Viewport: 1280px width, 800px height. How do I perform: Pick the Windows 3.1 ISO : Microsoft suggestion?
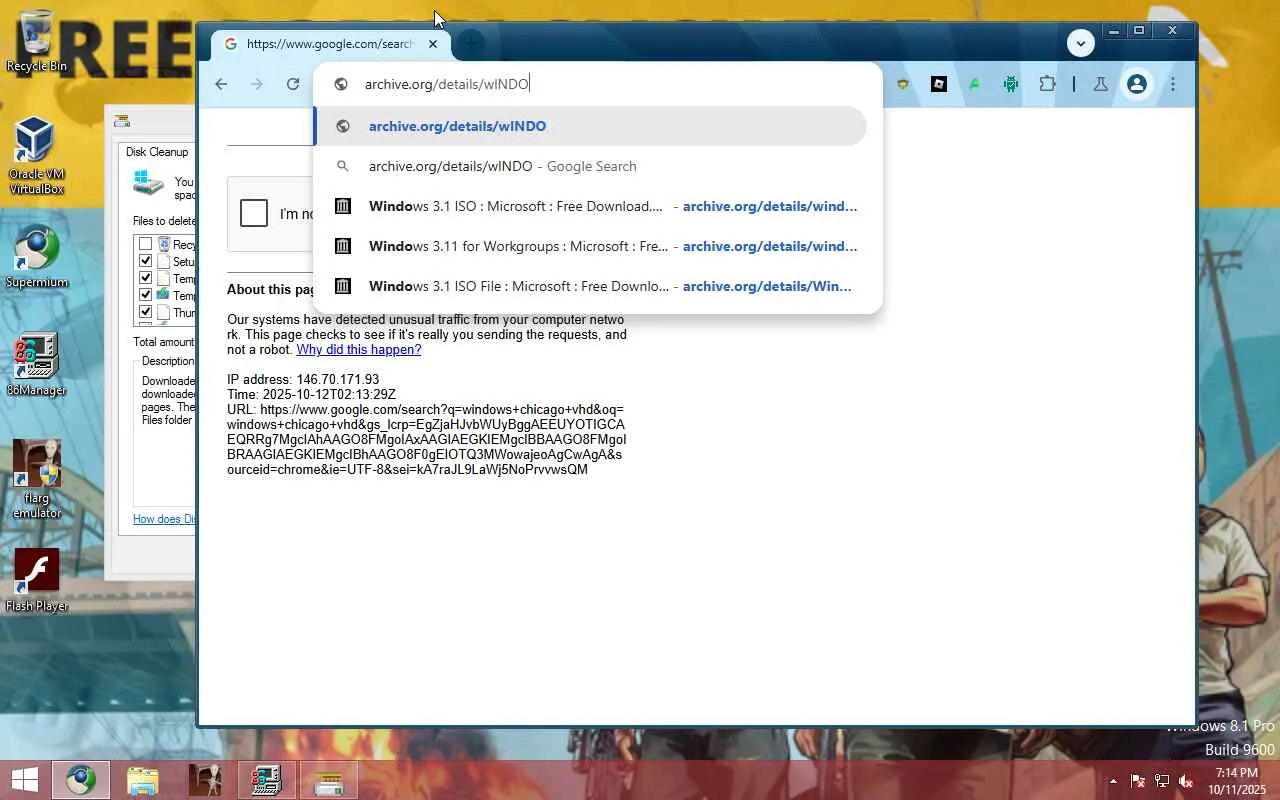pyautogui.click(x=590, y=206)
